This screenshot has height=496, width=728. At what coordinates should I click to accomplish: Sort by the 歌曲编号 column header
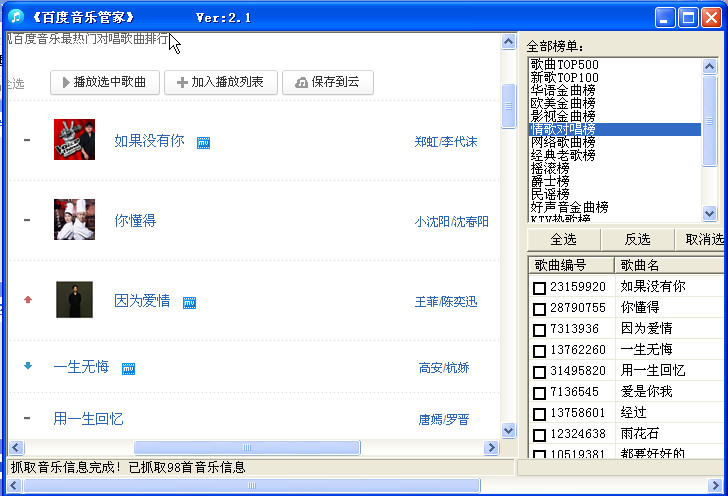click(571, 265)
